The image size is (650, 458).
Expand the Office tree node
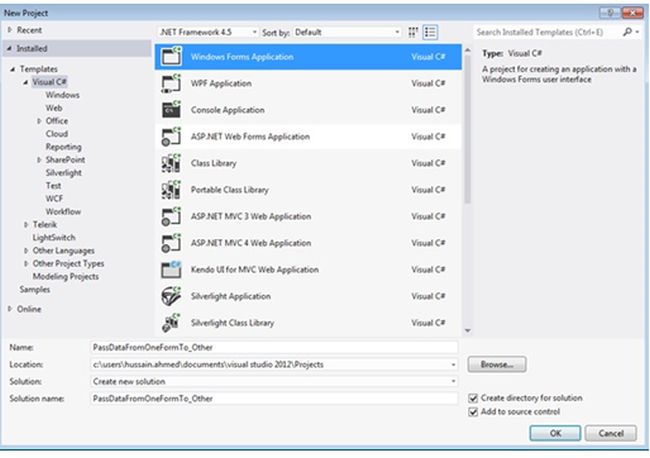(x=39, y=121)
